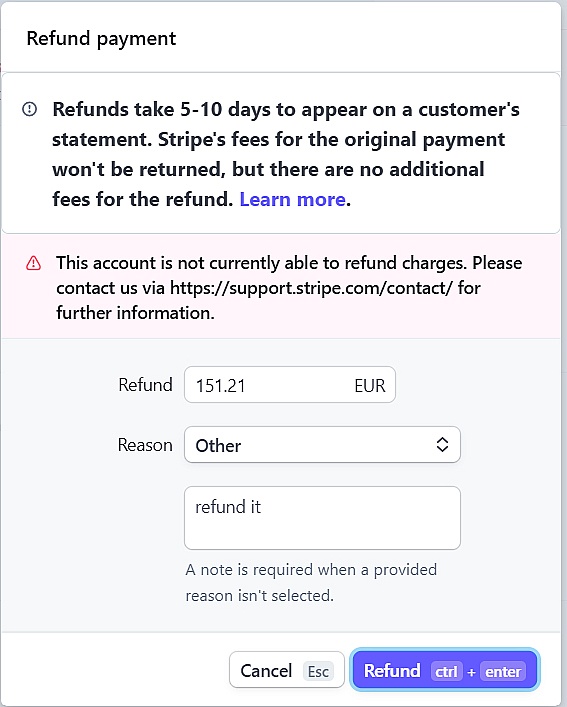Click the 'Refund' amount field label

(145, 385)
